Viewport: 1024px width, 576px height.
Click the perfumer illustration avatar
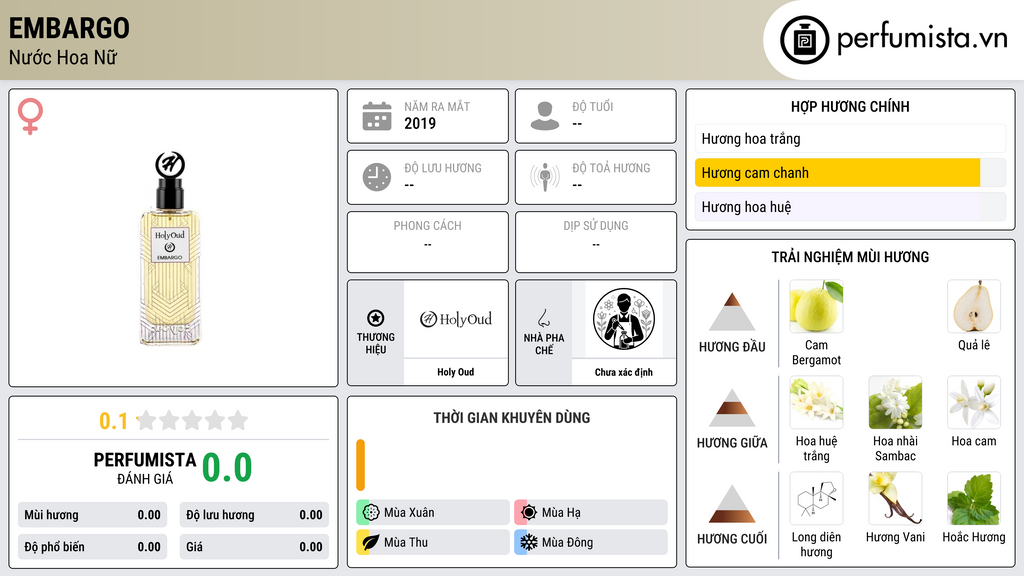[624, 319]
